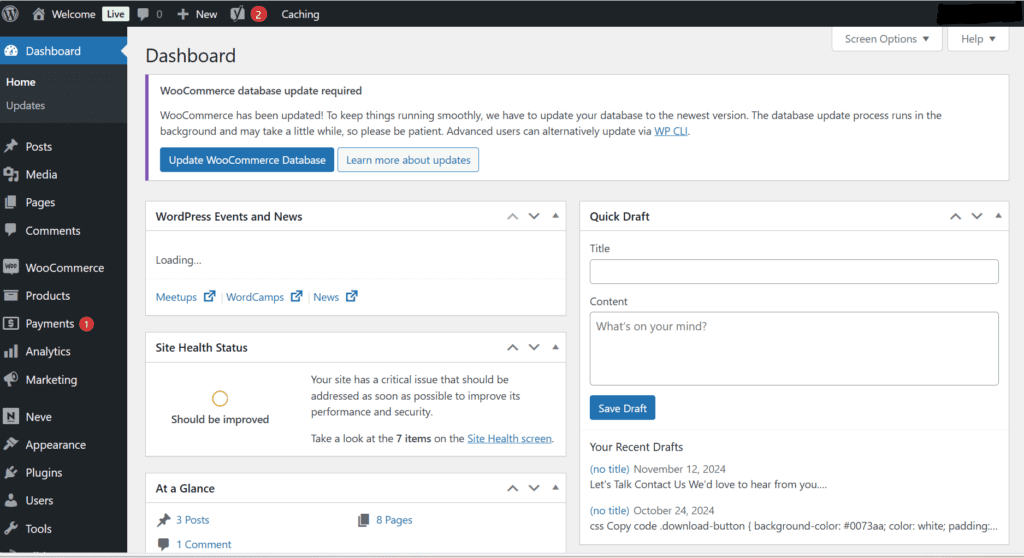Click the Comments bubble icon in the sidebar
This screenshot has height=558, width=1024.
(x=11, y=230)
